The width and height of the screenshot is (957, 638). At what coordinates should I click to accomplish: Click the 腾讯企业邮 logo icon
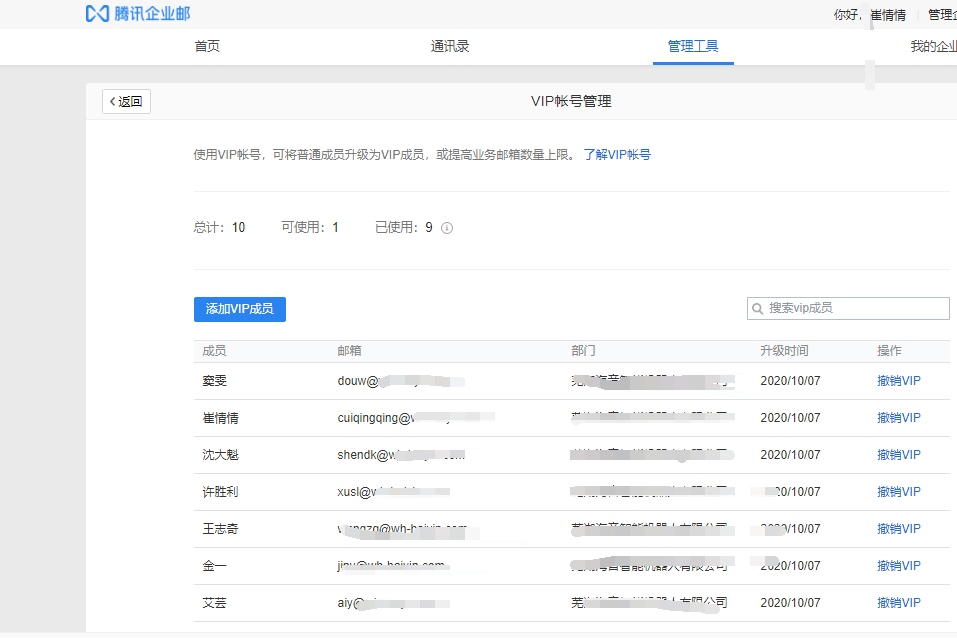click(95, 14)
